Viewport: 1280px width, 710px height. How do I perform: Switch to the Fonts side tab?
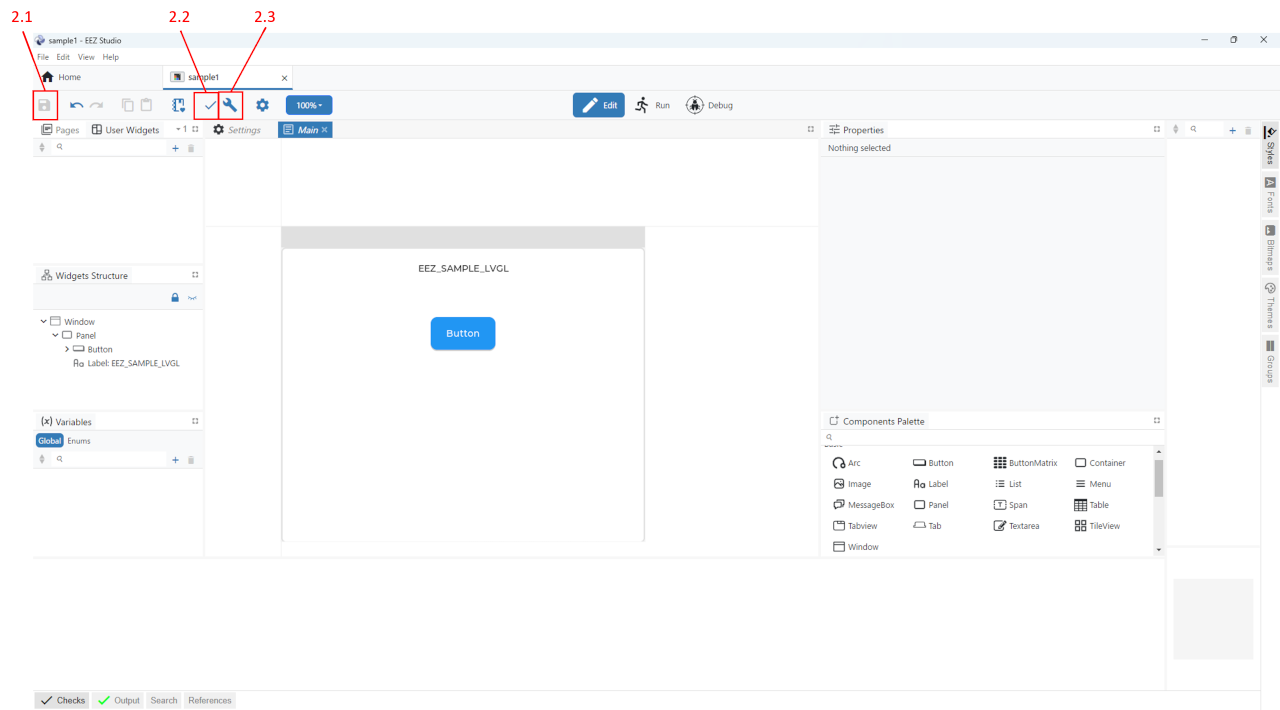pos(1270,195)
